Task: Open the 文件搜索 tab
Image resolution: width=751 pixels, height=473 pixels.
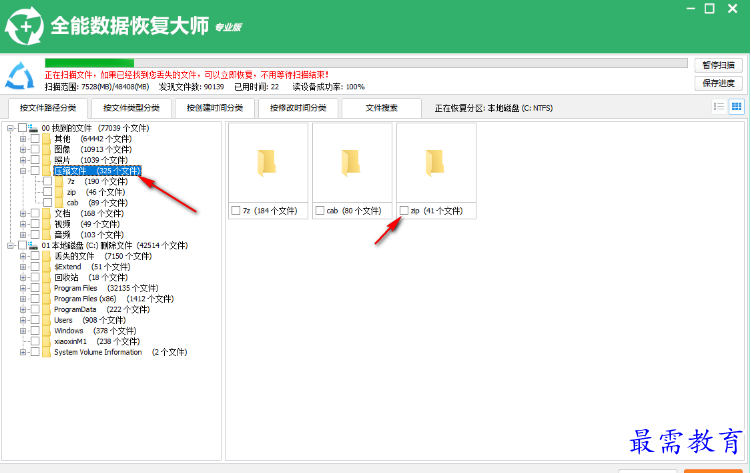Action: point(381,108)
